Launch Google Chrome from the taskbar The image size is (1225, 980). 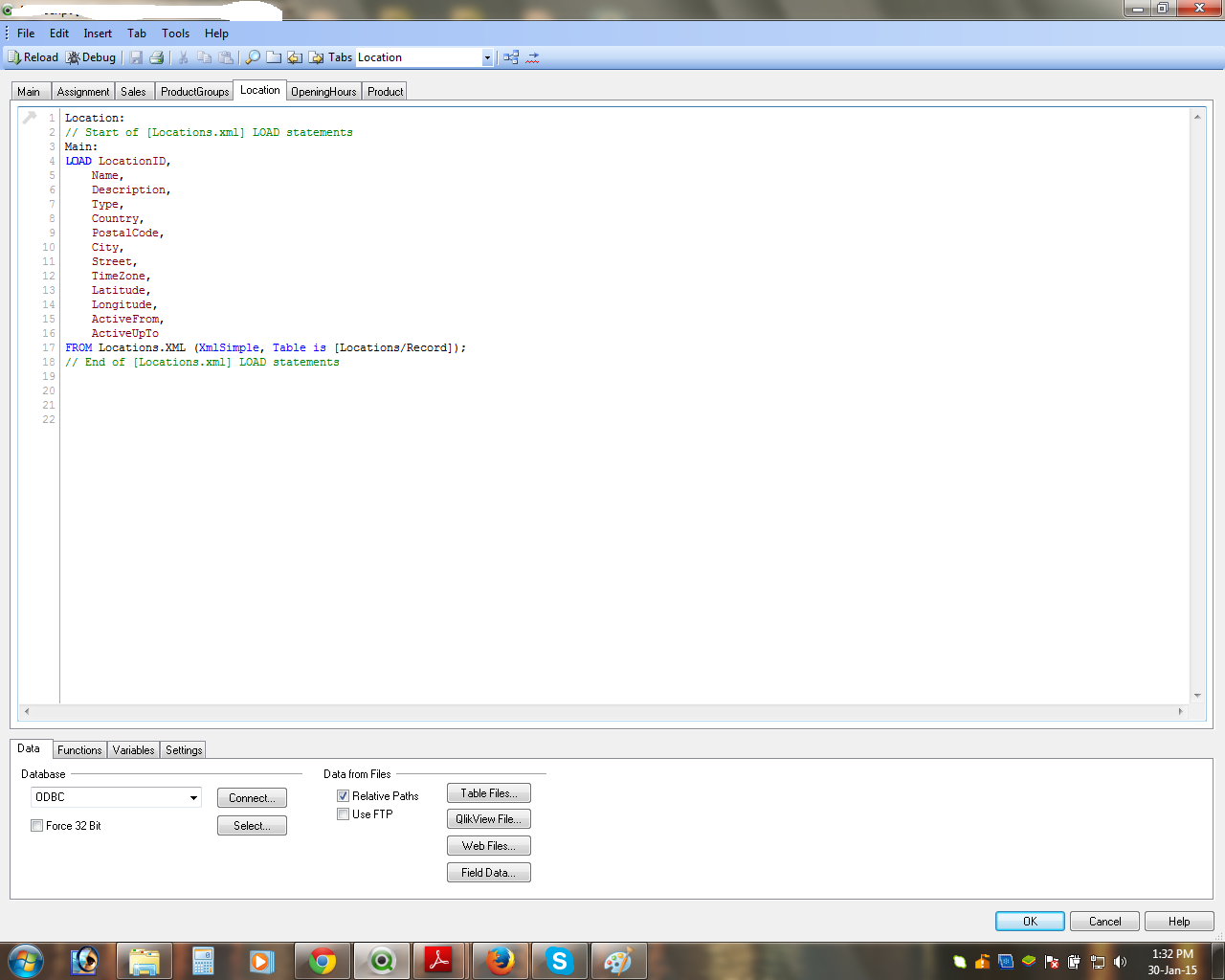pos(323,961)
